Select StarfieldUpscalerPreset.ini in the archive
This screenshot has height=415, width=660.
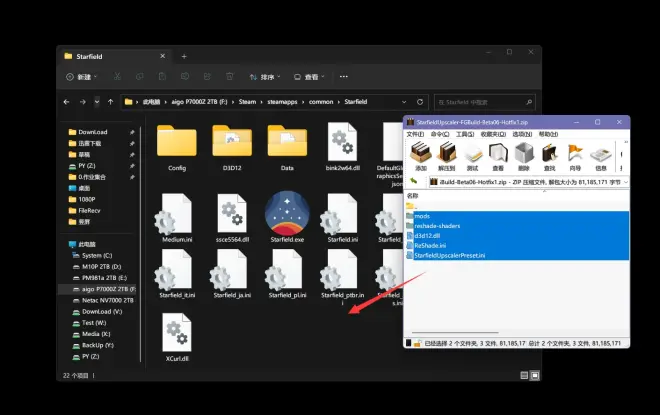point(517,255)
